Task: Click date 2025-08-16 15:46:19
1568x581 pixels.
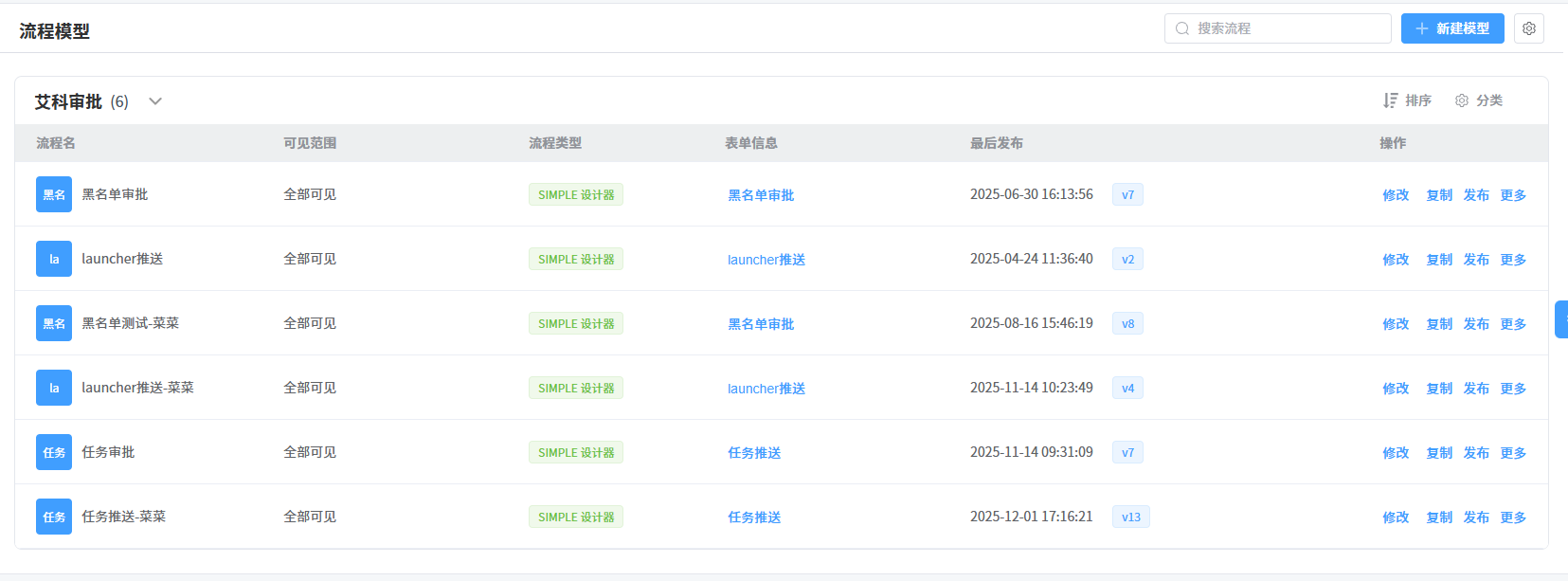Action: pos(1032,323)
